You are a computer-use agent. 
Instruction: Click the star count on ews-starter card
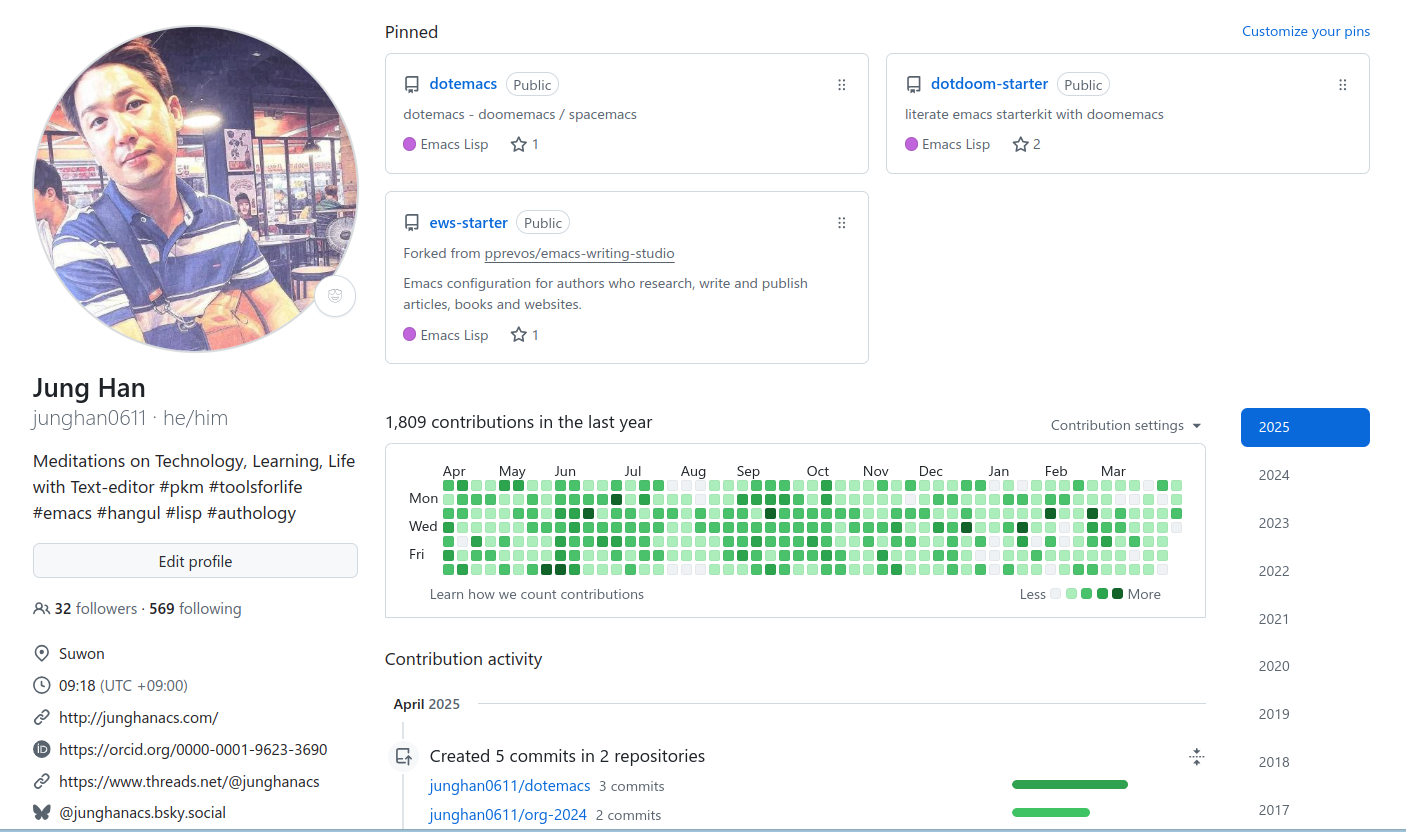525,335
